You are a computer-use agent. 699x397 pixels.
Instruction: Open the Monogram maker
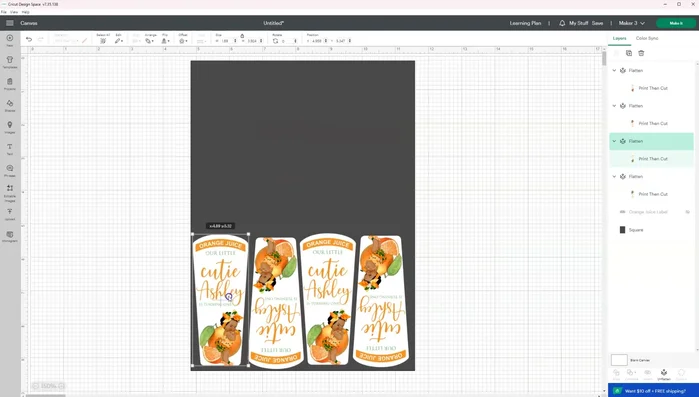click(10, 236)
